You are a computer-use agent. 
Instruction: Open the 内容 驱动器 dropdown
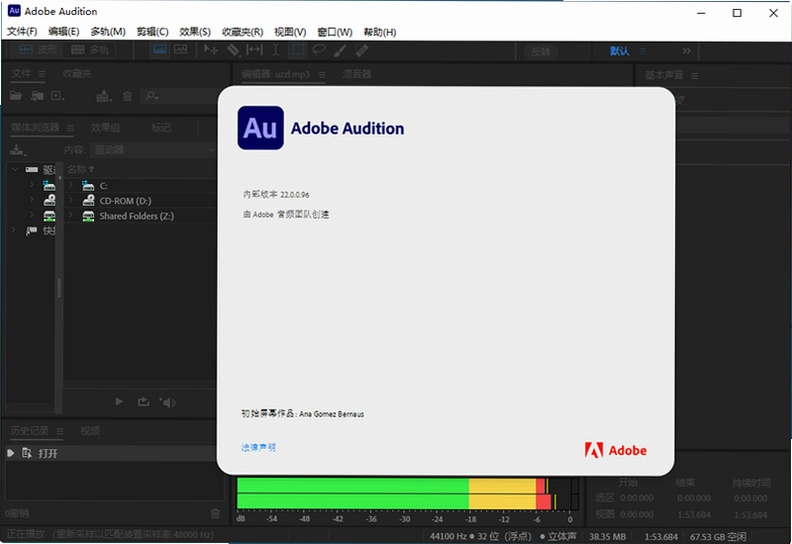pos(154,150)
